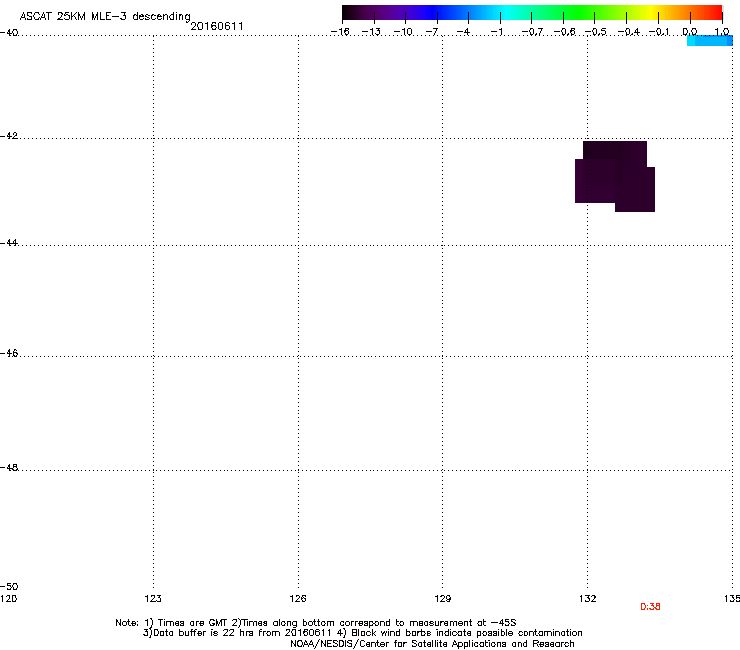The width and height of the screenshot is (740, 650).
Task: Click the 'Data buffer is 22 hrs' note
Action: tap(362, 633)
